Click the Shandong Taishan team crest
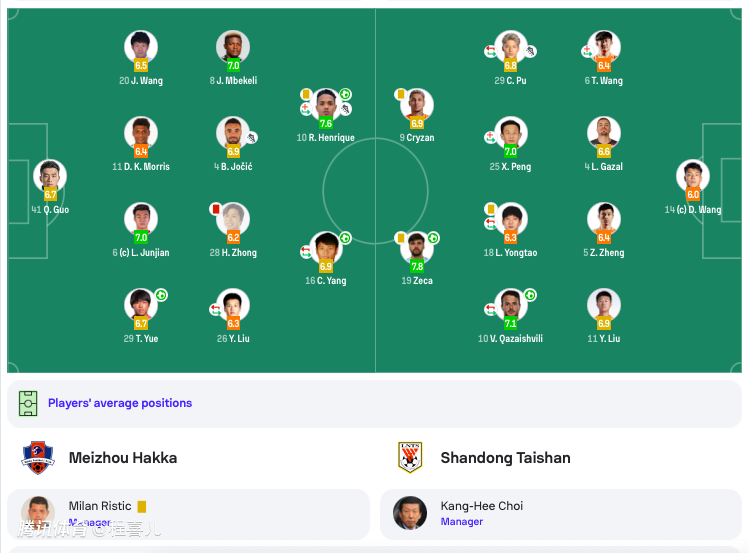749x553 pixels. [410, 458]
